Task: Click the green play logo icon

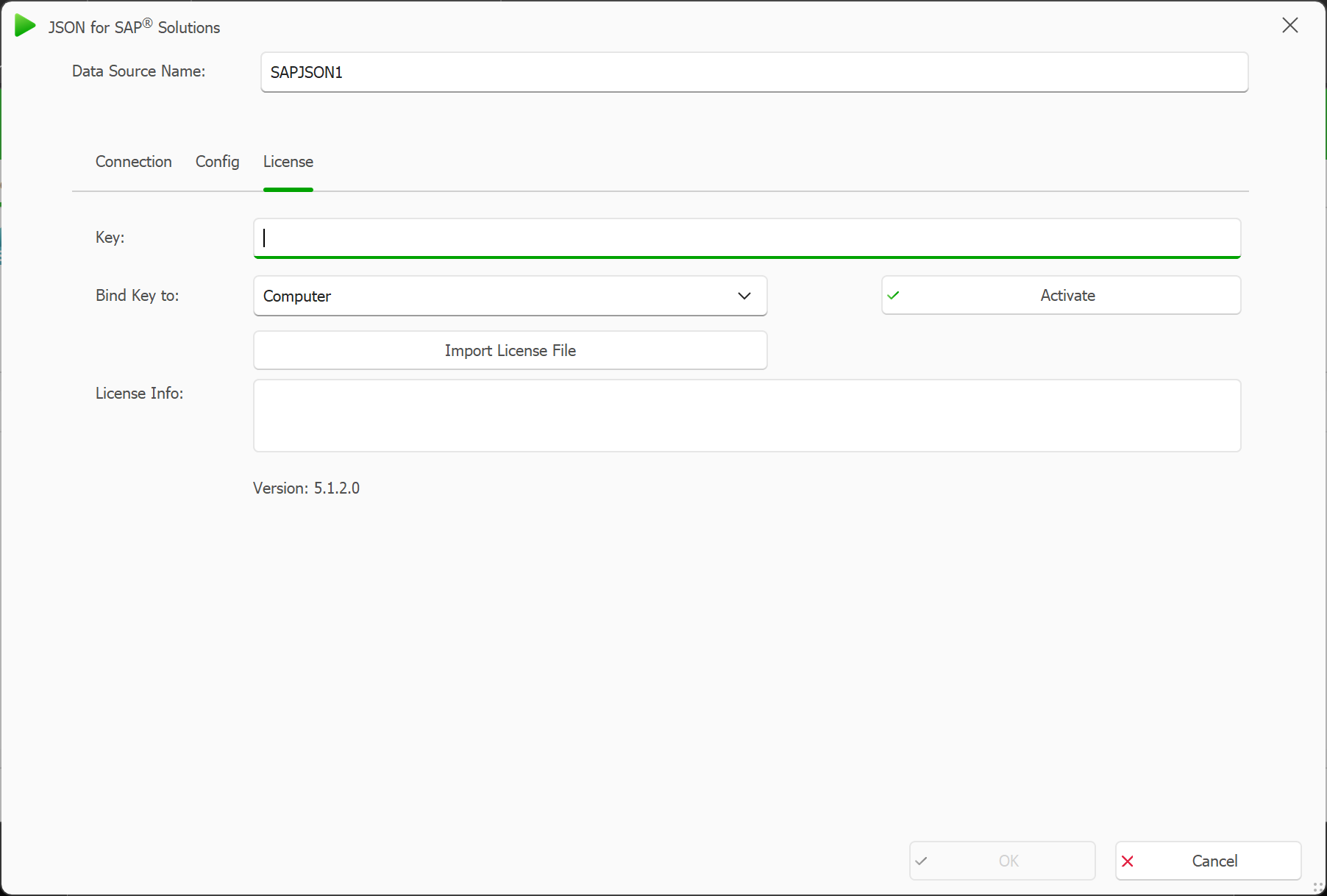Action: [x=25, y=26]
